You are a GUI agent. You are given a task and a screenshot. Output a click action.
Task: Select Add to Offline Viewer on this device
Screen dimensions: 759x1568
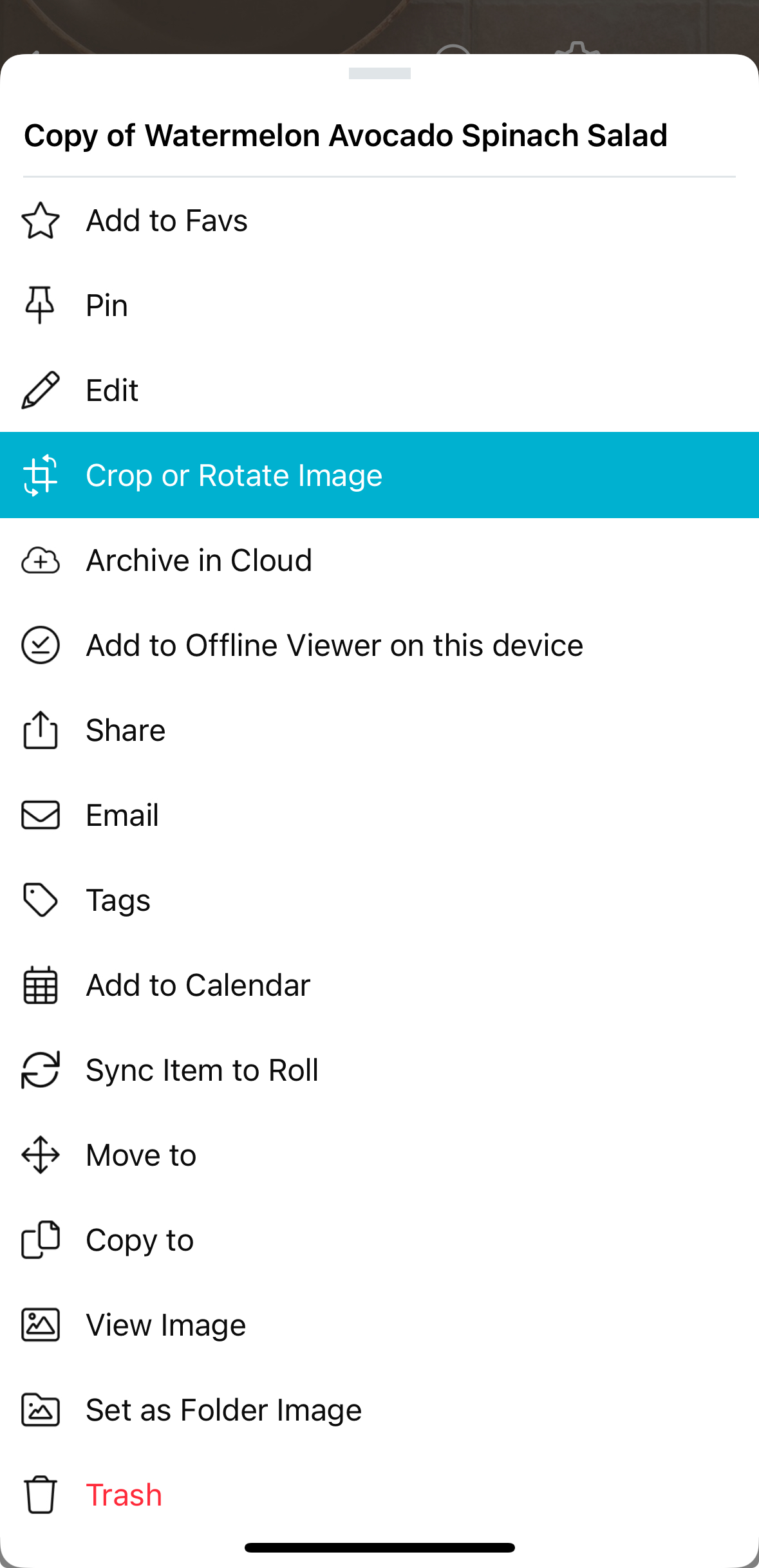[x=334, y=645]
